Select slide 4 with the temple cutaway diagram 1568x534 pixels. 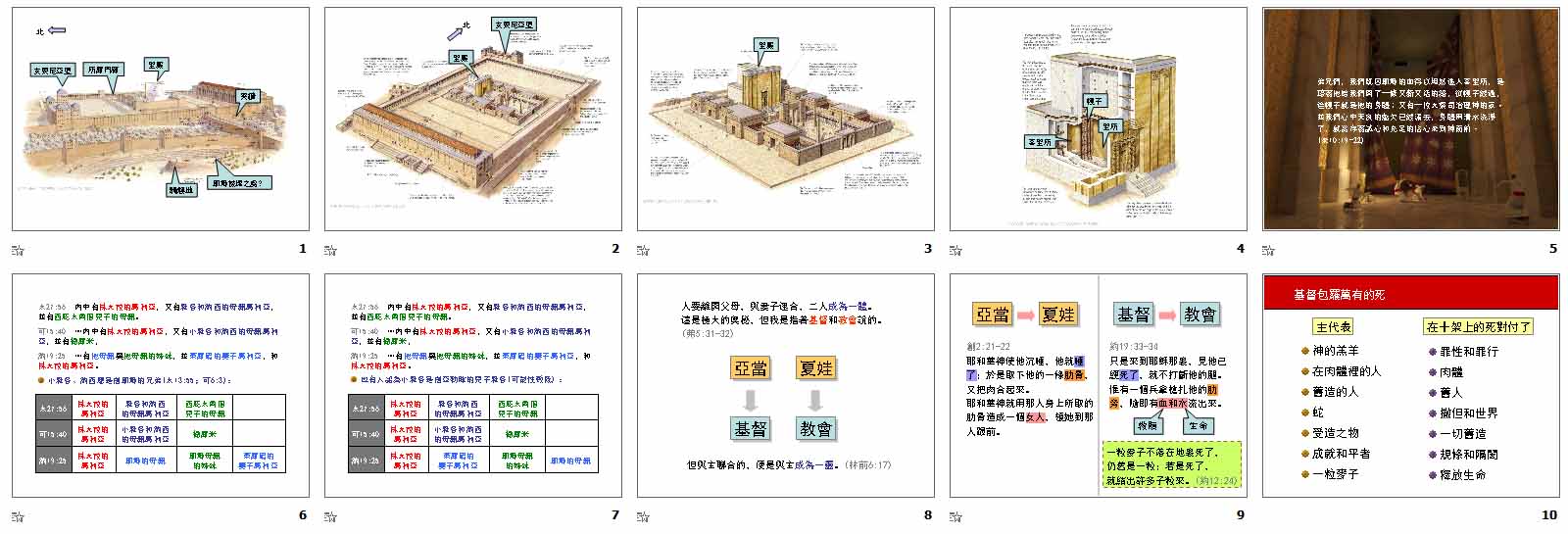(1098, 119)
